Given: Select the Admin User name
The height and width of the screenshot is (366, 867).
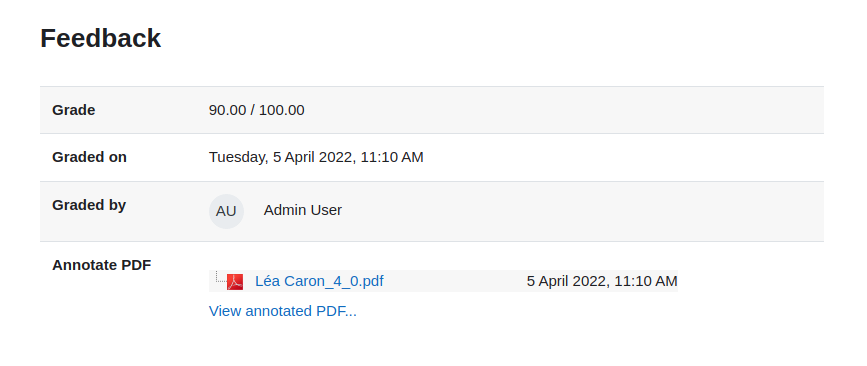Looking at the screenshot, I should (302, 210).
